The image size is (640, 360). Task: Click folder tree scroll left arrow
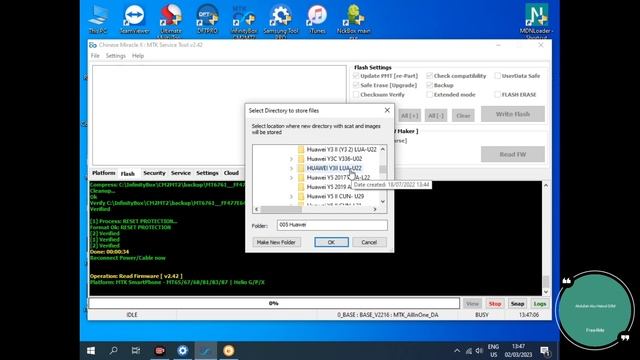coord(256,209)
